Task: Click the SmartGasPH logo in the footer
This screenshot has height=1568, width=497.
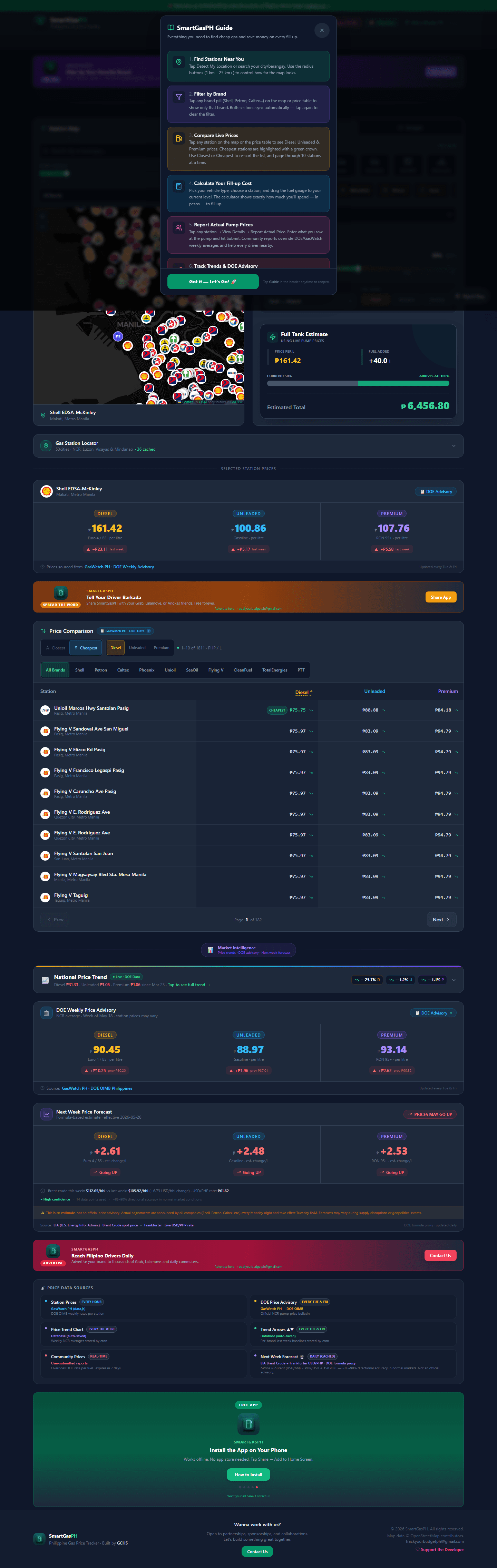Action: [39, 1539]
